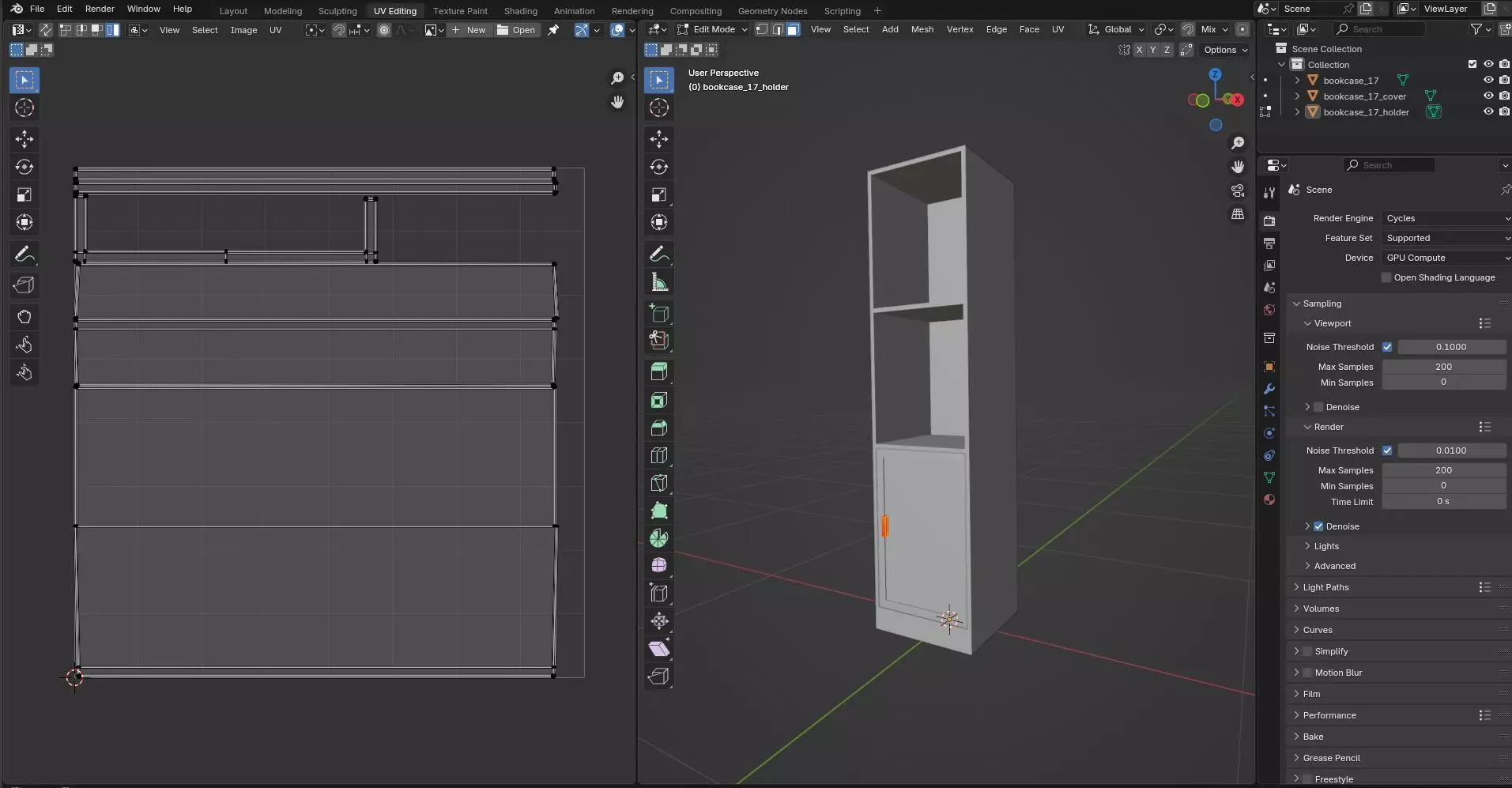Choose the Pinch tool in UV editor
This screenshot has width=1512, height=788.
25,372
